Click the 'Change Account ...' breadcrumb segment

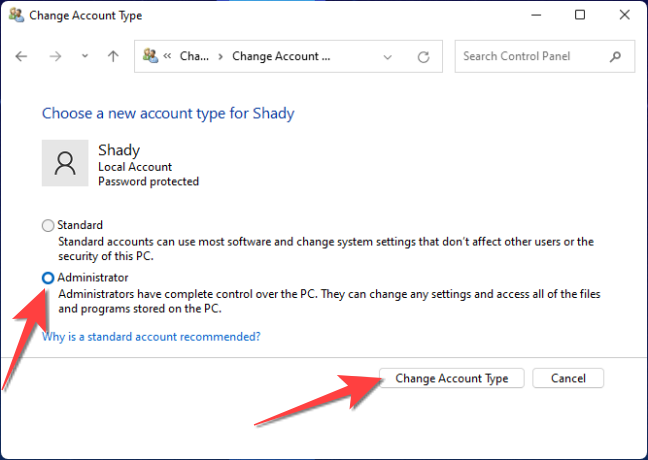pos(281,57)
